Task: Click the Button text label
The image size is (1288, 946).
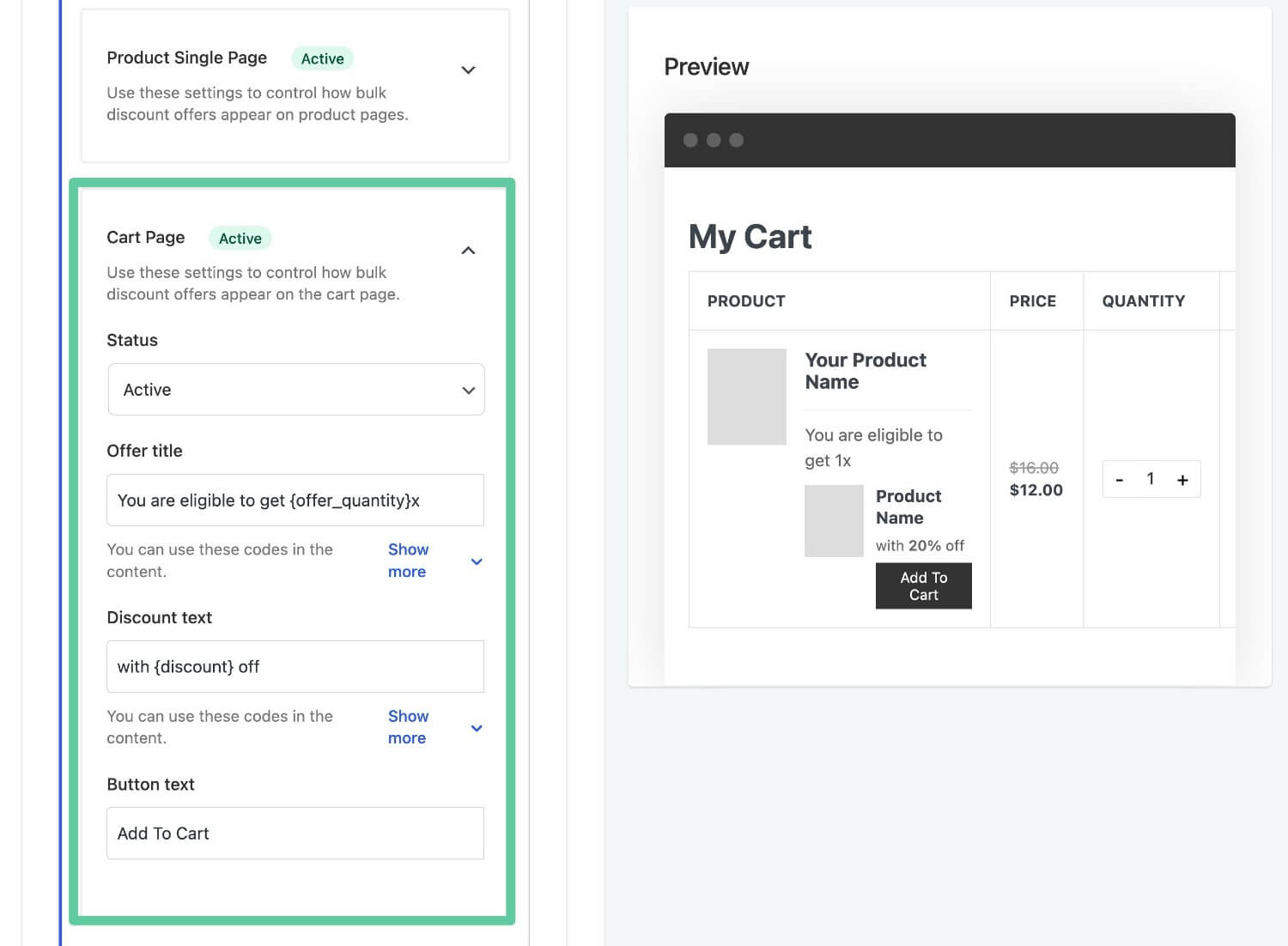Action: [151, 784]
